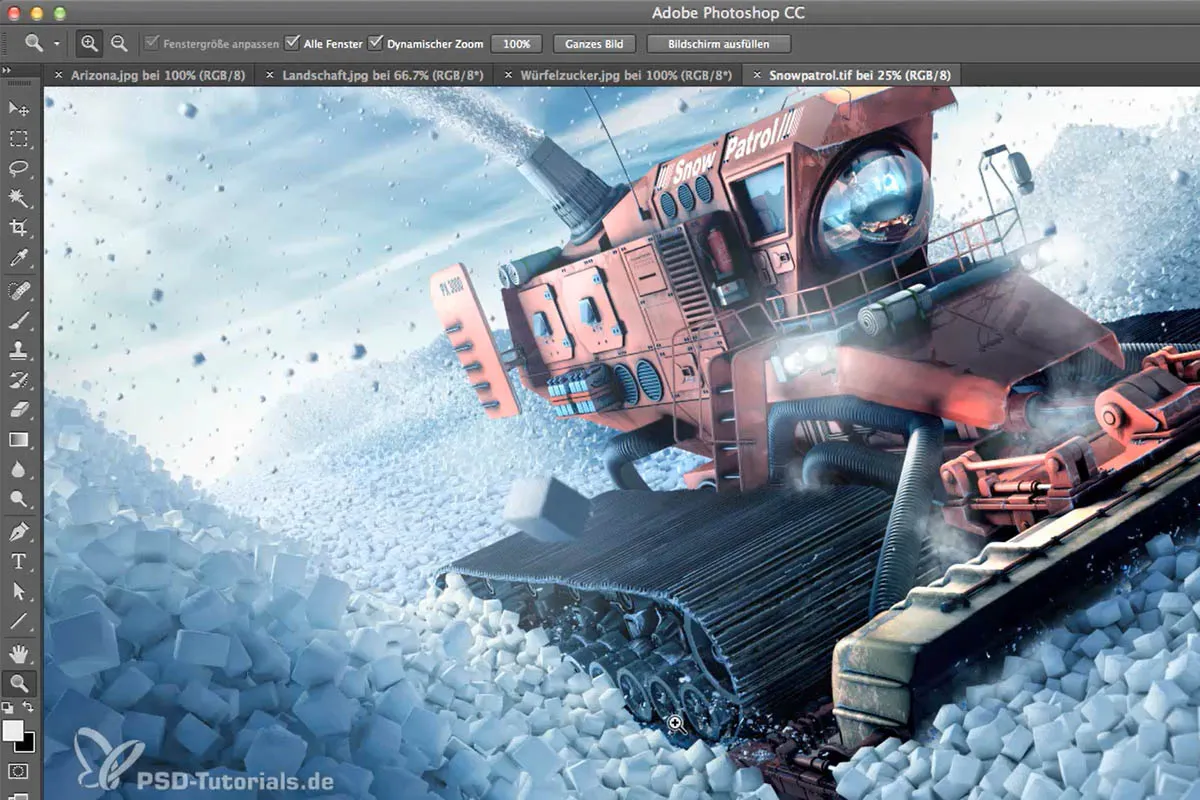Viewport: 1200px width, 800px height.
Task: Select the Spot Healing Brush tool
Action: 19,291
